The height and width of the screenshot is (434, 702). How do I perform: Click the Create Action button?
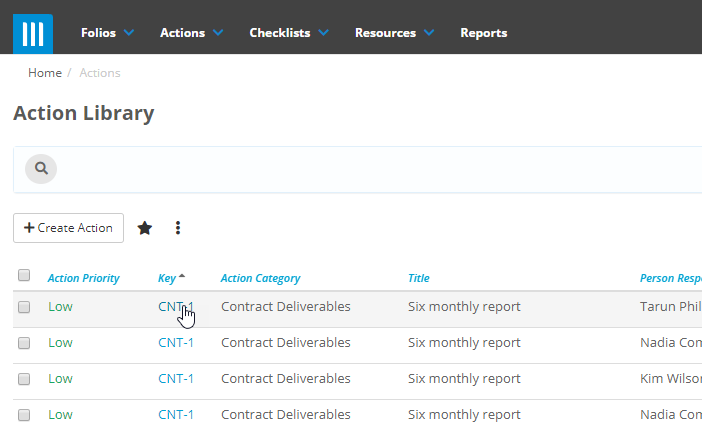click(x=68, y=228)
